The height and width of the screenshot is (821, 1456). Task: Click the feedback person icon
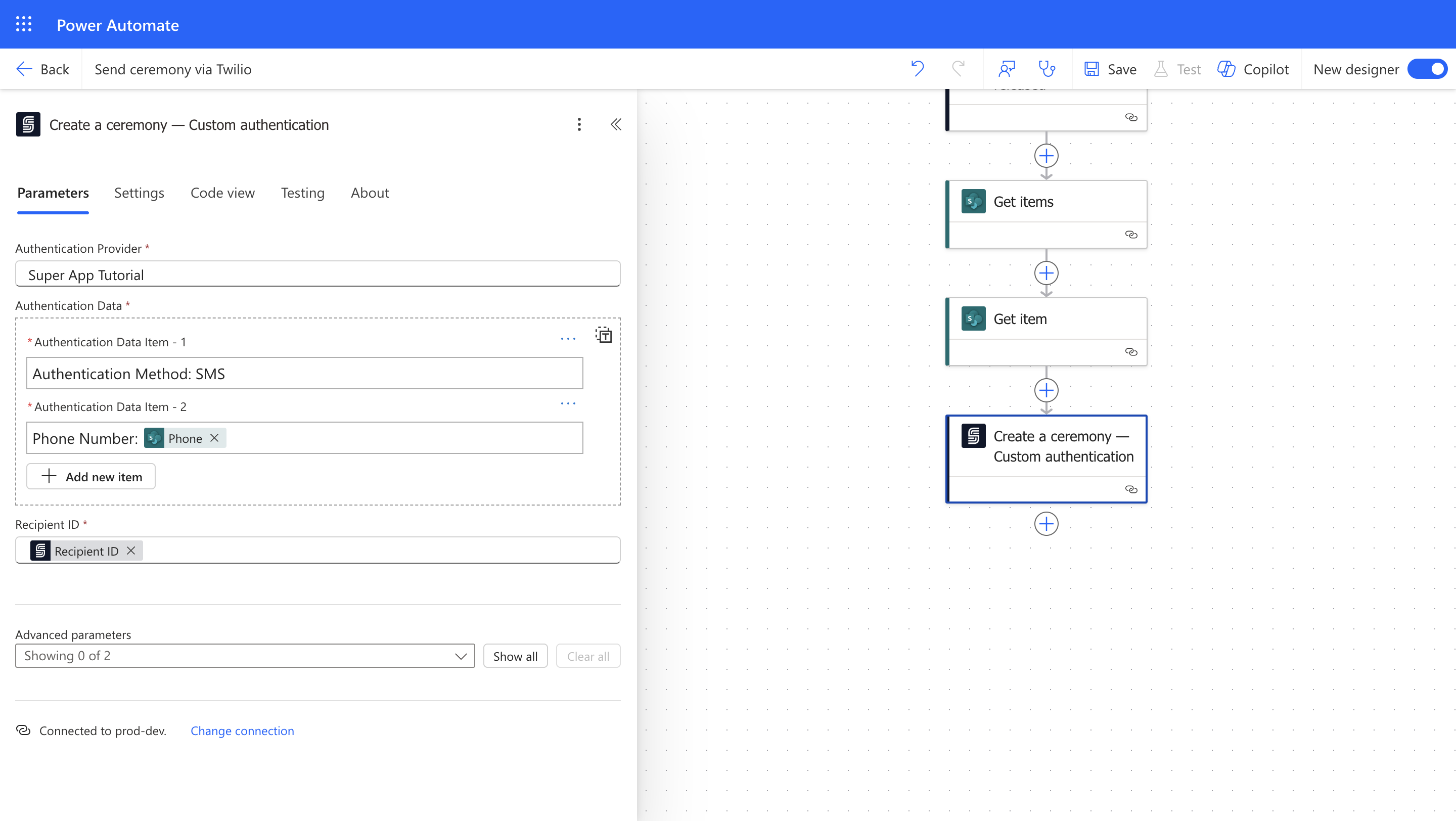pyautogui.click(x=1007, y=69)
